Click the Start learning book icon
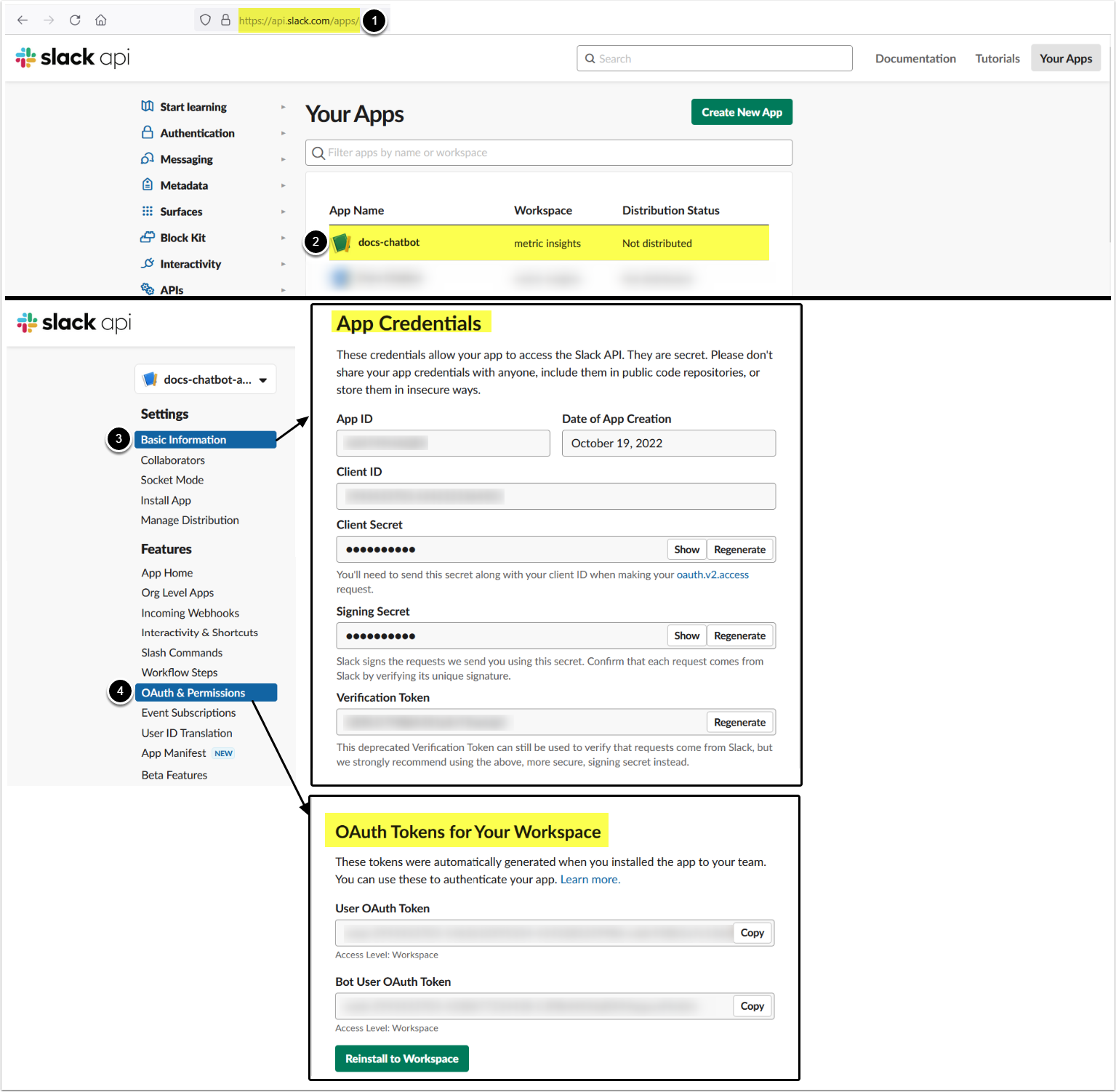 (x=148, y=106)
